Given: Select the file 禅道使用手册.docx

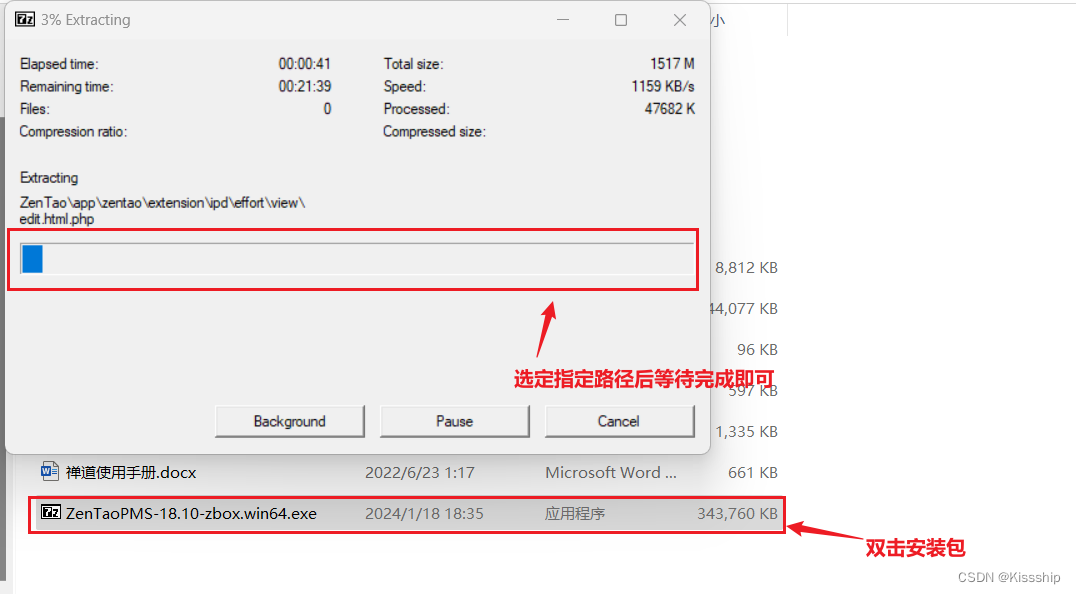Looking at the screenshot, I should [x=131, y=473].
